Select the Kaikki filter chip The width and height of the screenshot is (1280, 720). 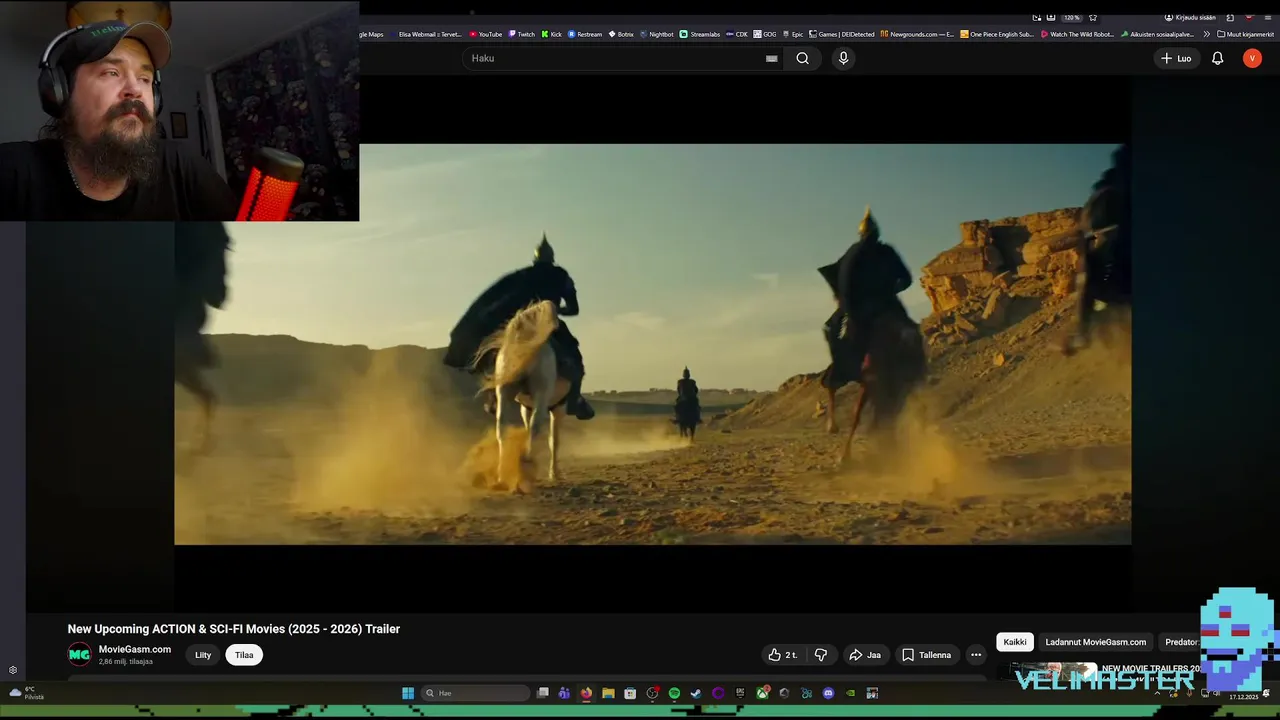(x=1015, y=642)
